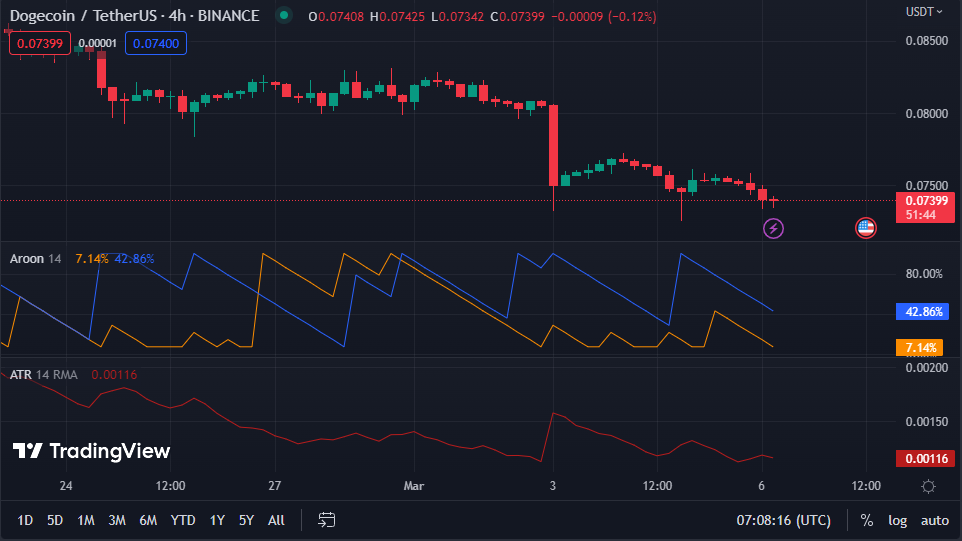Select the YTD time range

coord(183,520)
